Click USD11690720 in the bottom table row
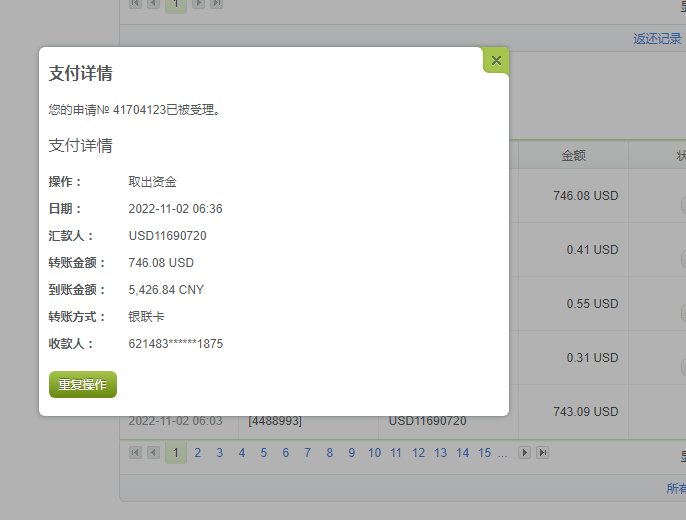This screenshot has height=520, width=686. (x=427, y=421)
